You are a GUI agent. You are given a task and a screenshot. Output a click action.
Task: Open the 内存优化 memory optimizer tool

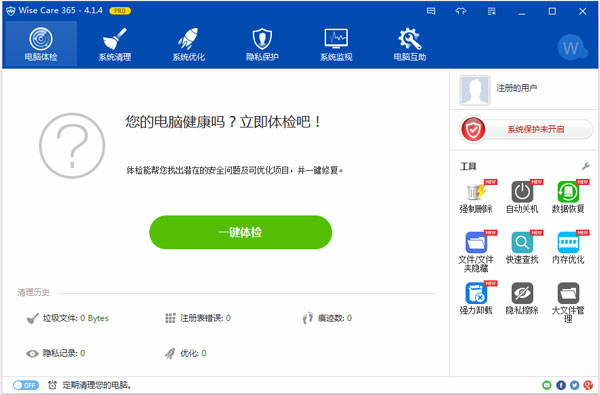click(x=568, y=248)
